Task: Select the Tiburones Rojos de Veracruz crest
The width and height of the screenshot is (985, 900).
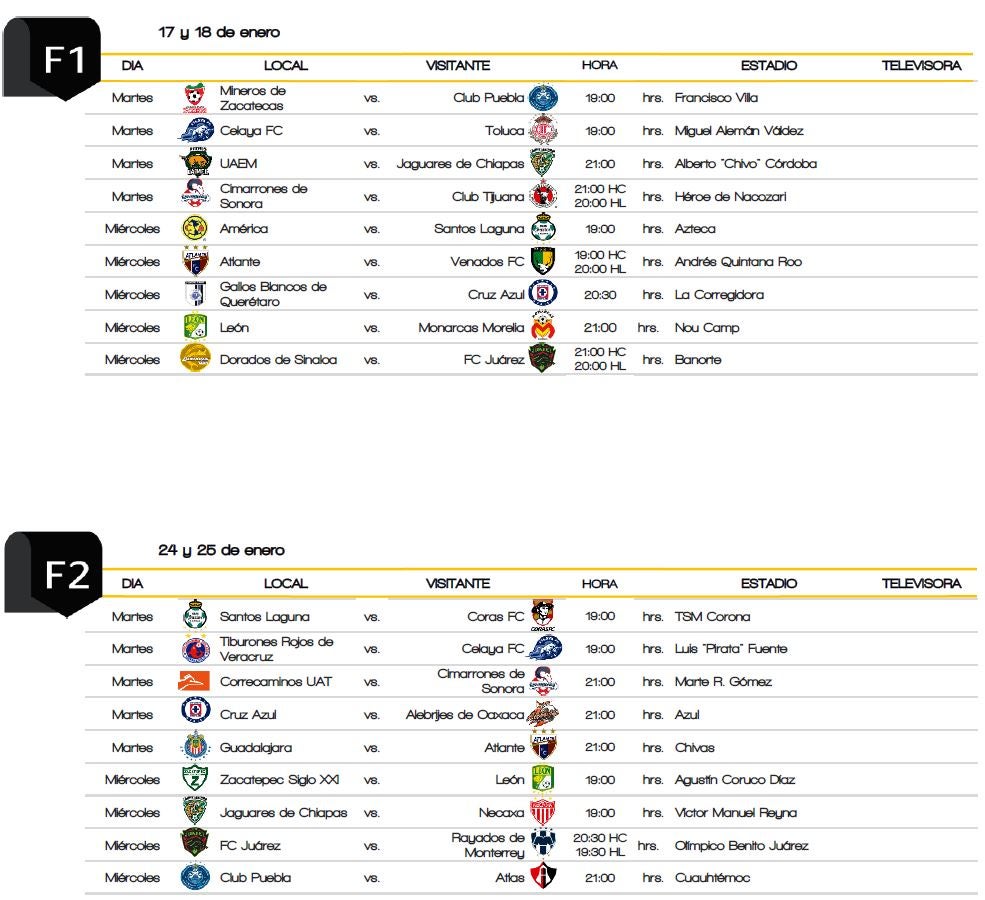Action: (x=195, y=649)
